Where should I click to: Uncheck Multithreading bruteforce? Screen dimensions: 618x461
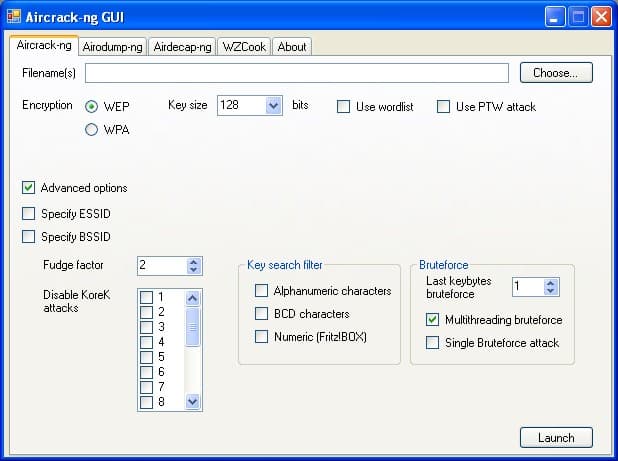click(x=432, y=320)
